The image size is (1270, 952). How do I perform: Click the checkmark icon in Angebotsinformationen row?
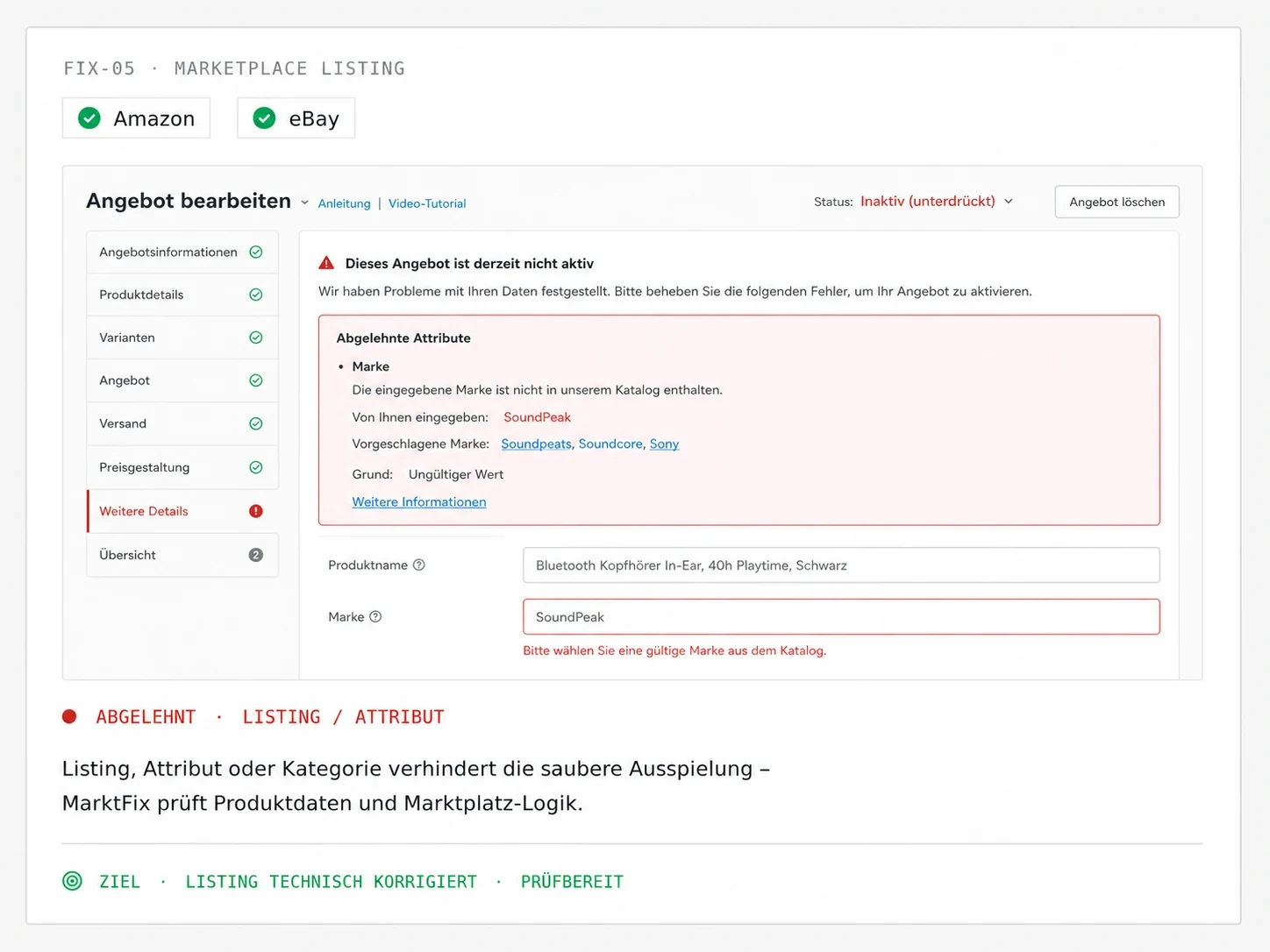tap(256, 252)
